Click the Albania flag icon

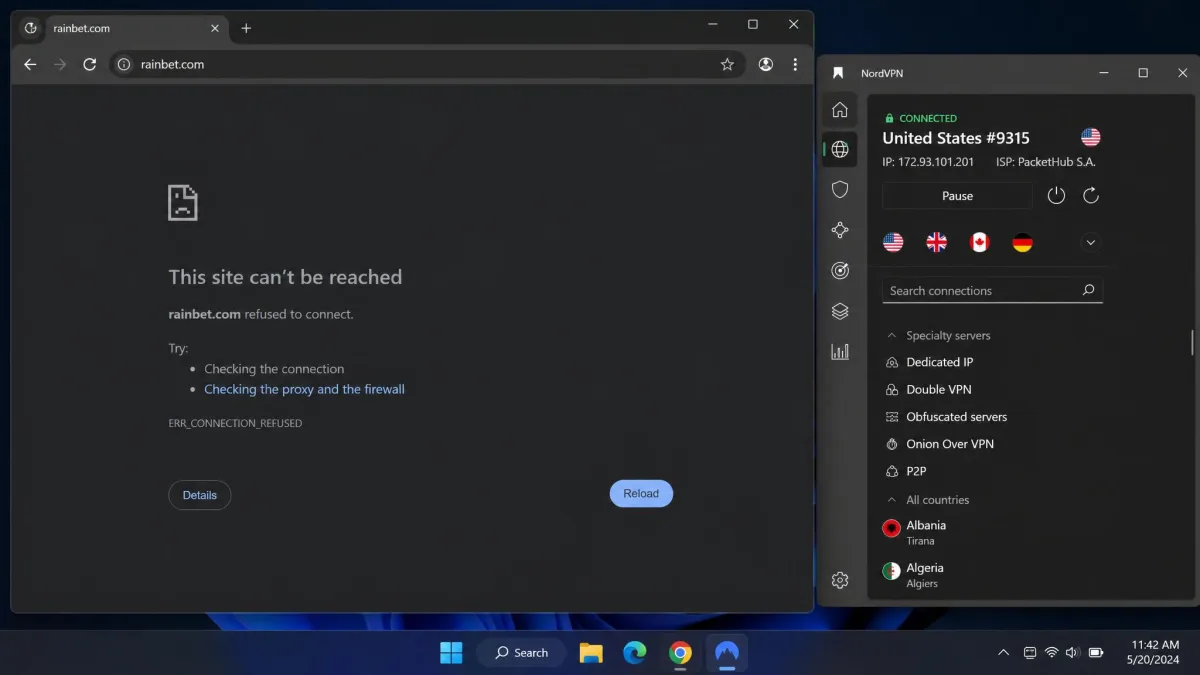tap(891, 528)
